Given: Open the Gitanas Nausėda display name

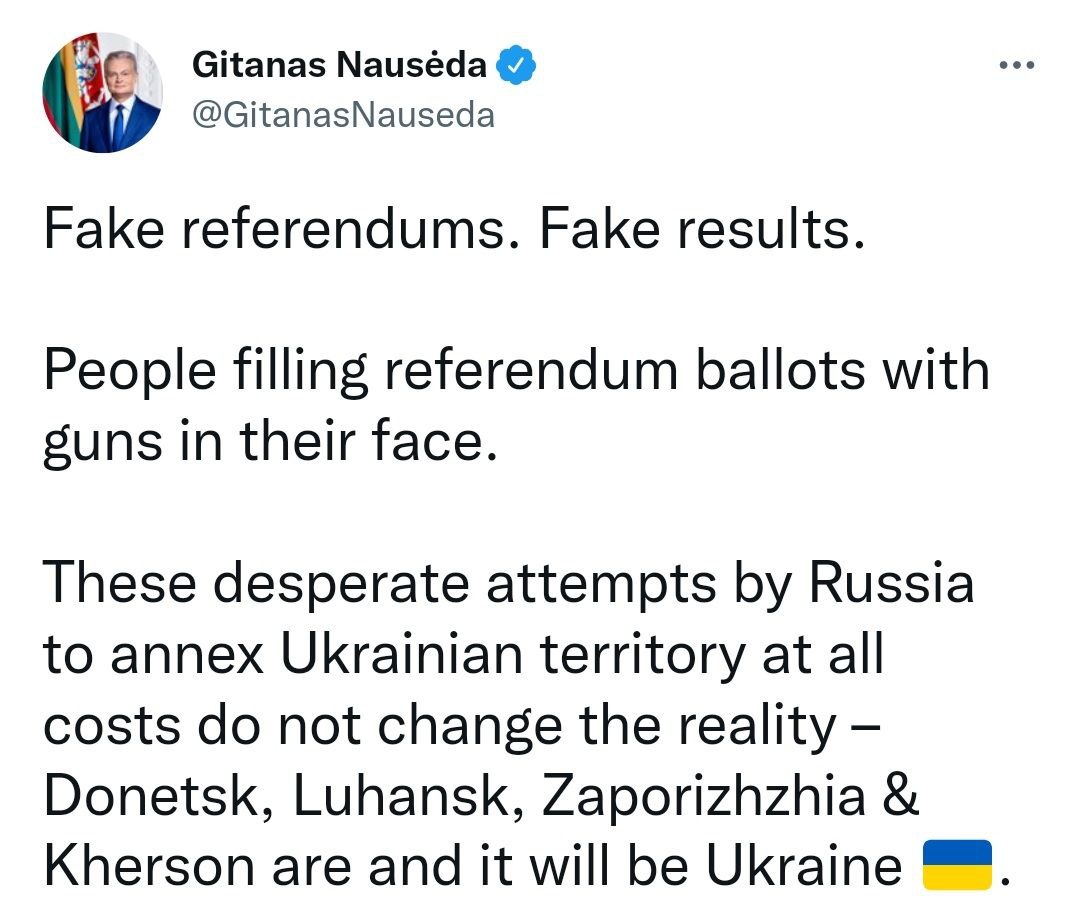Looking at the screenshot, I should (x=339, y=66).
